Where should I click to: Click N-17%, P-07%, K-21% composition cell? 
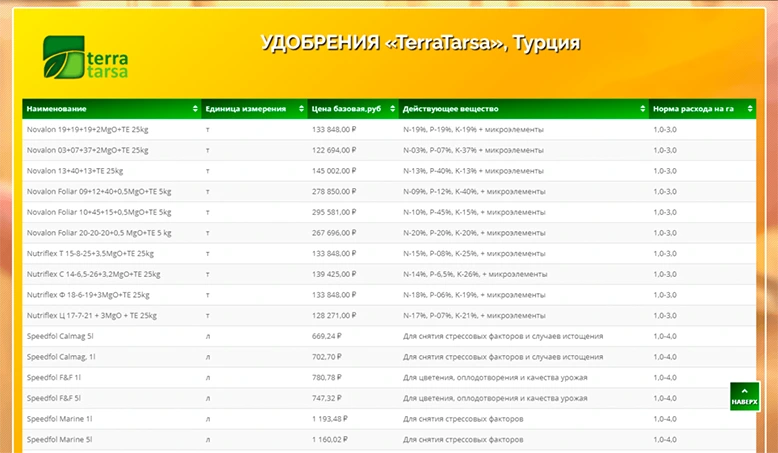[474, 316]
